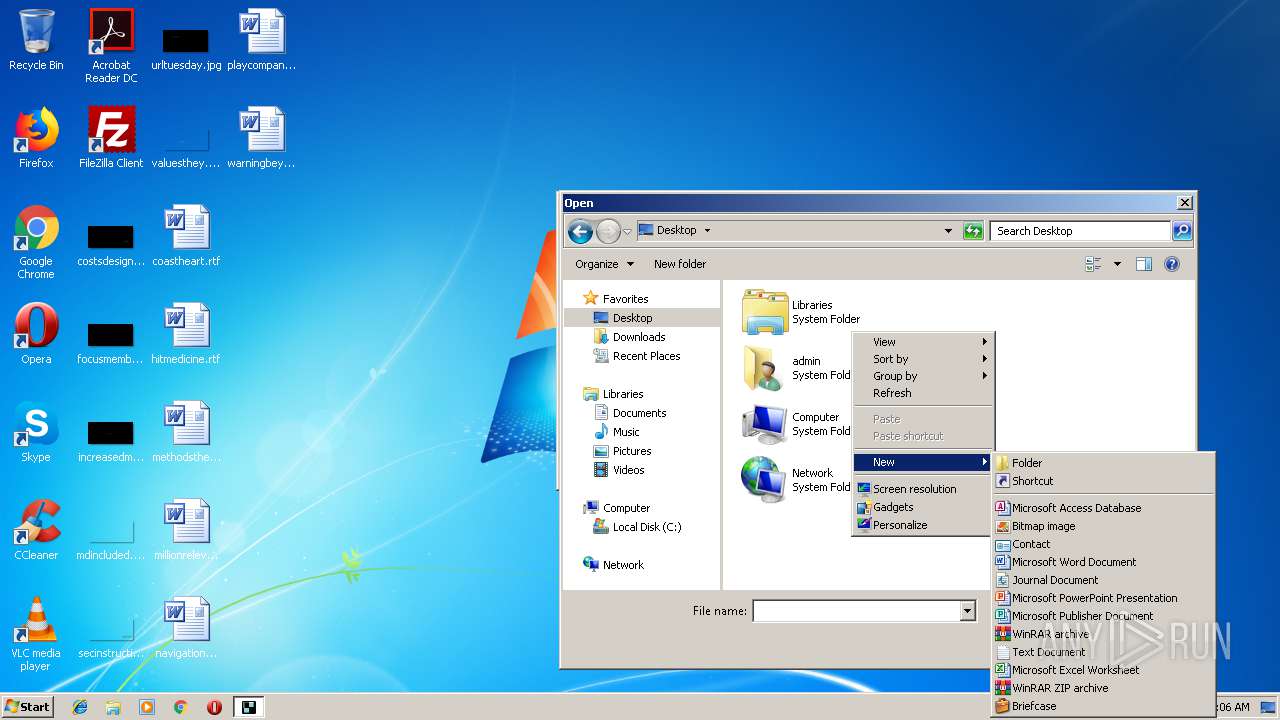This screenshot has height=720, width=1280.
Task: Open the Organize dropdown menu
Action: point(604,264)
